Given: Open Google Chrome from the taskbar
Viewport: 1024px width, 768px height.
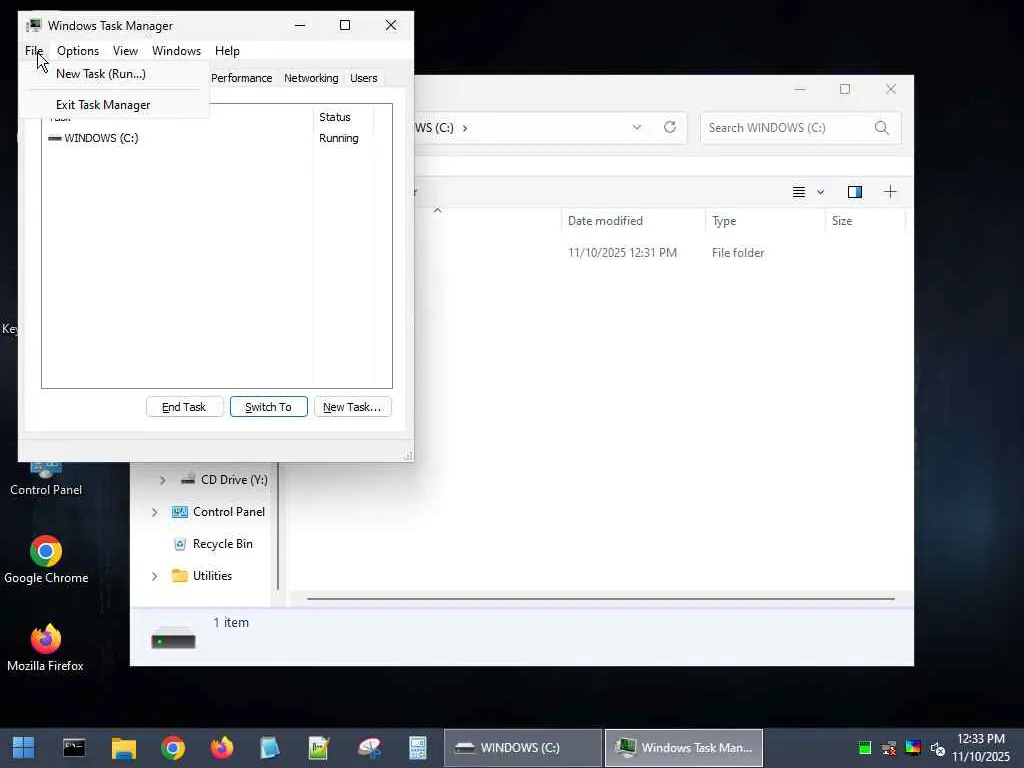Looking at the screenshot, I should tap(173, 748).
